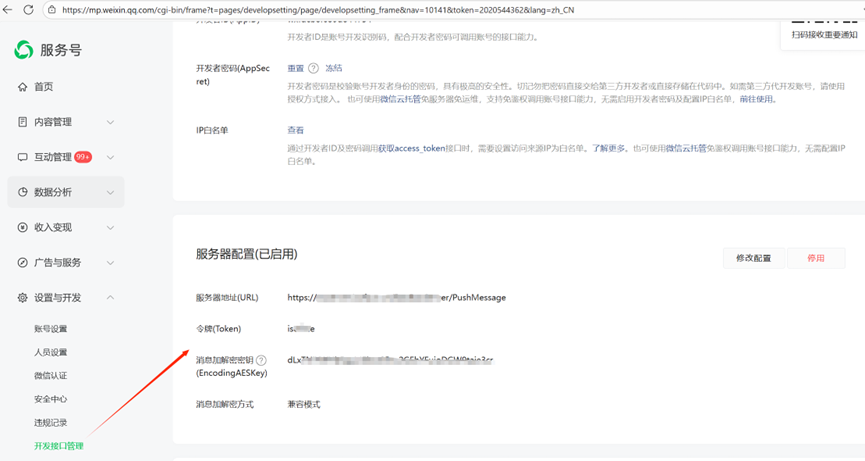Go to 安全中心 in the sidebar
Image resolution: width=865 pixels, height=461 pixels.
pyautogui.click(x=50, y=399)
